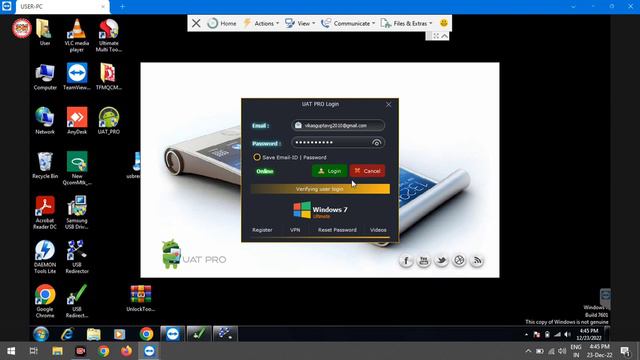Click the red Cancel button
Screen dimensions: 640x360
pyautogui.click(x=367, y=171)
